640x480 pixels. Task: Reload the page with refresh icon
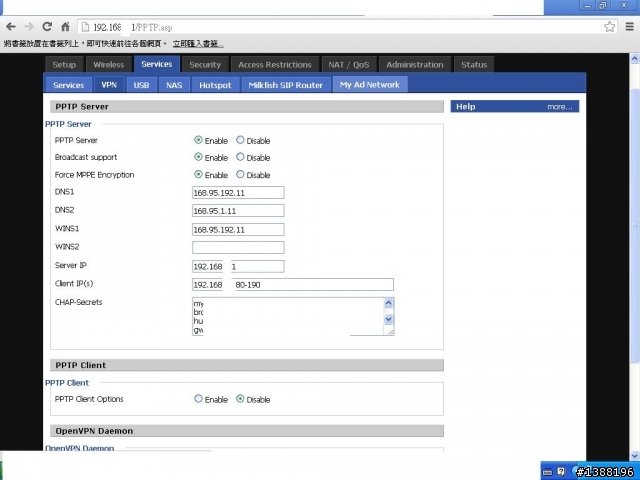47,27
